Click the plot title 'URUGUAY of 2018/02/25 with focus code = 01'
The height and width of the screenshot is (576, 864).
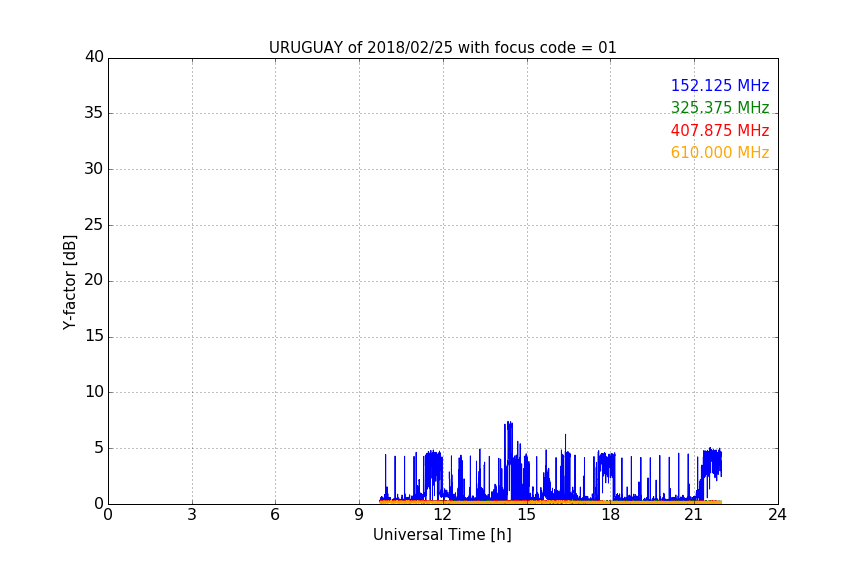pos(442,47)
